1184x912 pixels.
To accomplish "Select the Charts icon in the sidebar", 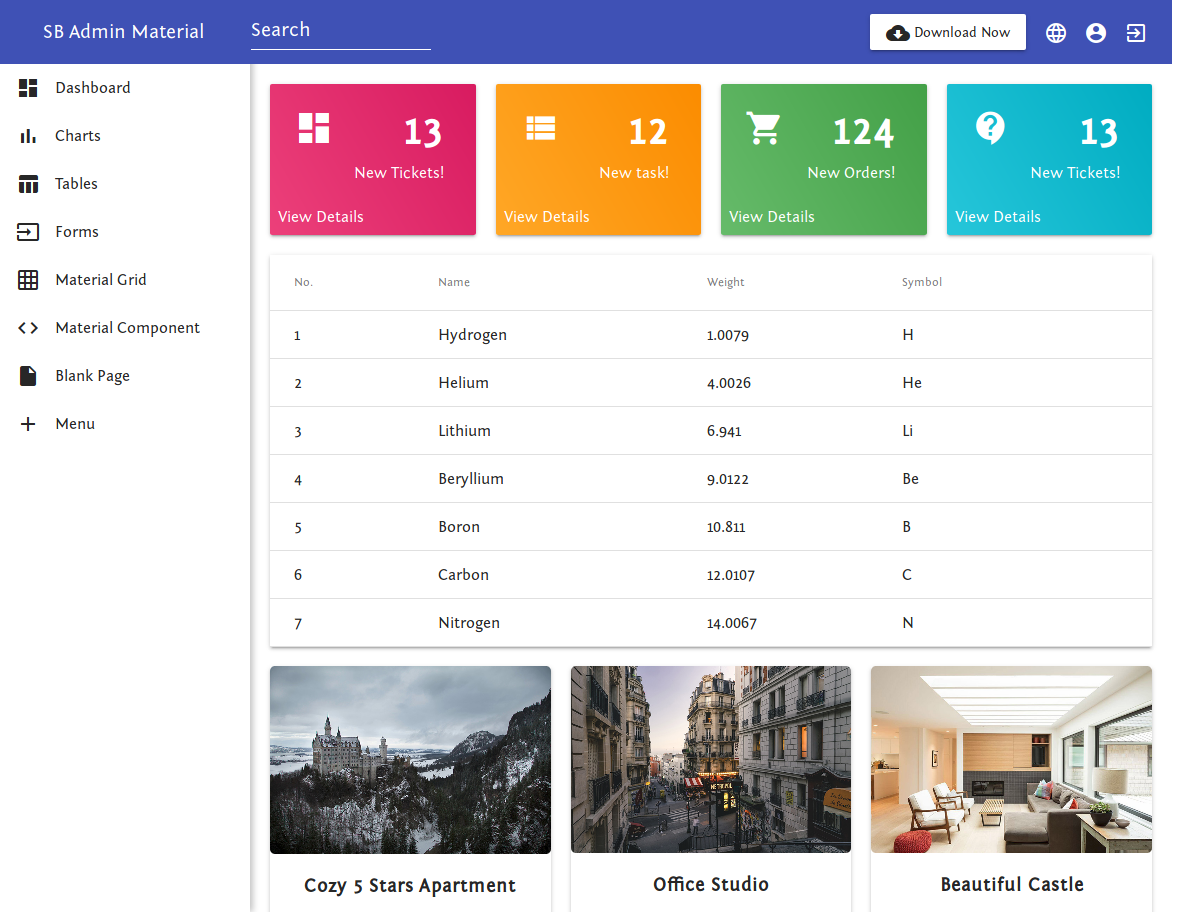I will (28, 135).
